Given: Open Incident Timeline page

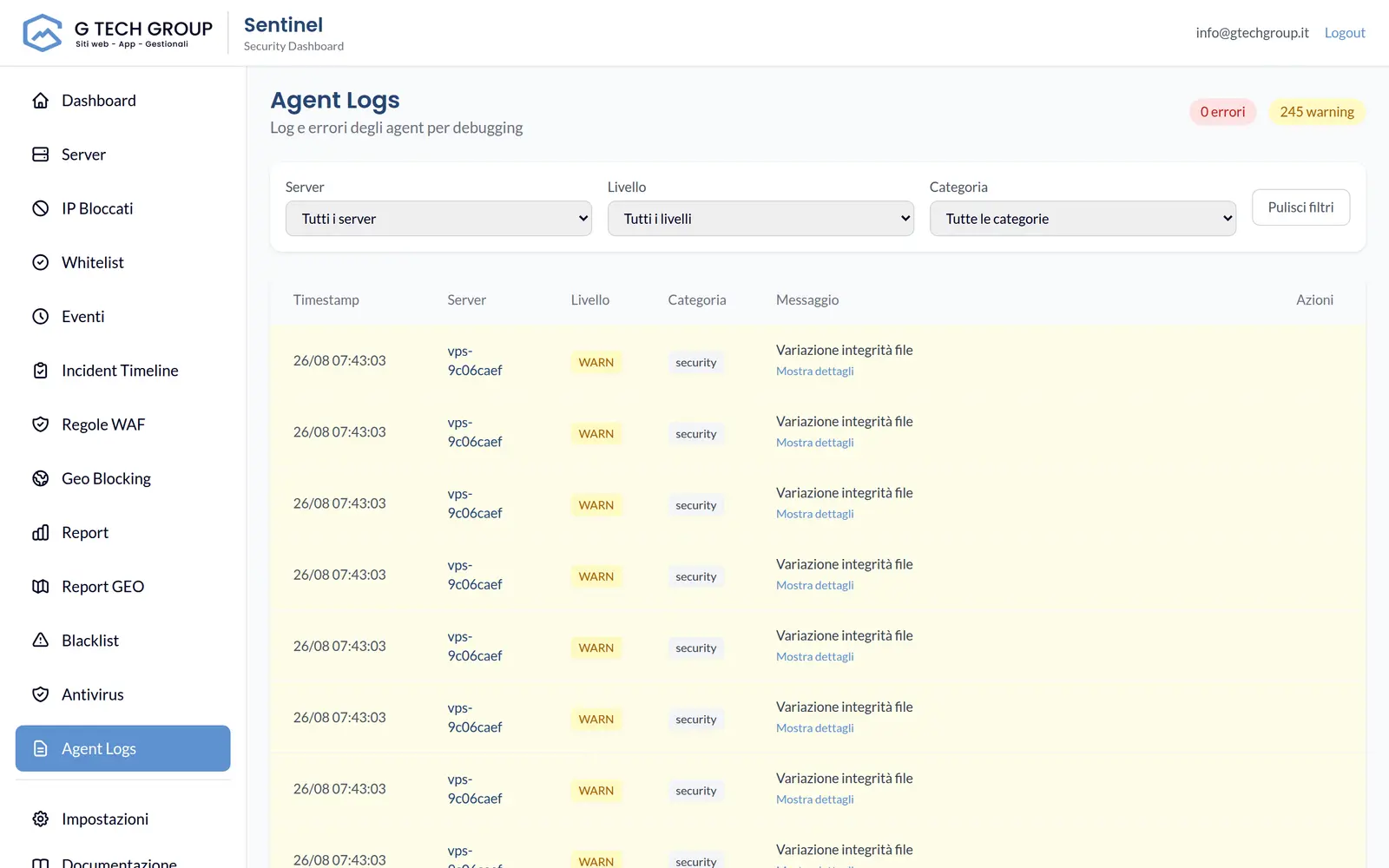Looking at the screenshot, I should pos(123,371).
